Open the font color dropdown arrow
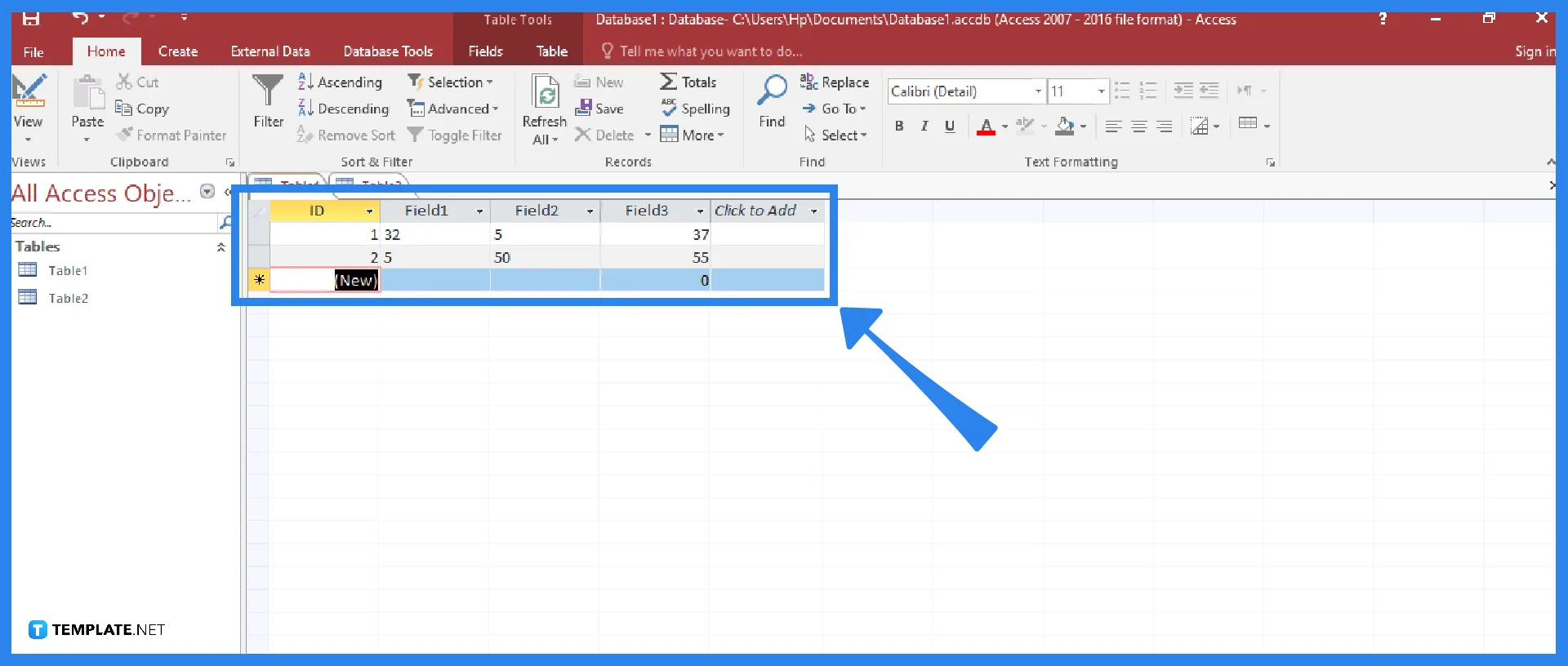This screenshot has width=1568, height=666. pos(1004,127)
